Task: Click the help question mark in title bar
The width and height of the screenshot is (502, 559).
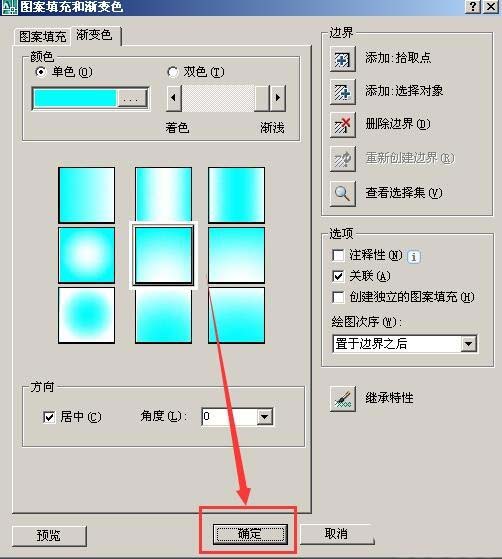Action: tap(473, 6)
